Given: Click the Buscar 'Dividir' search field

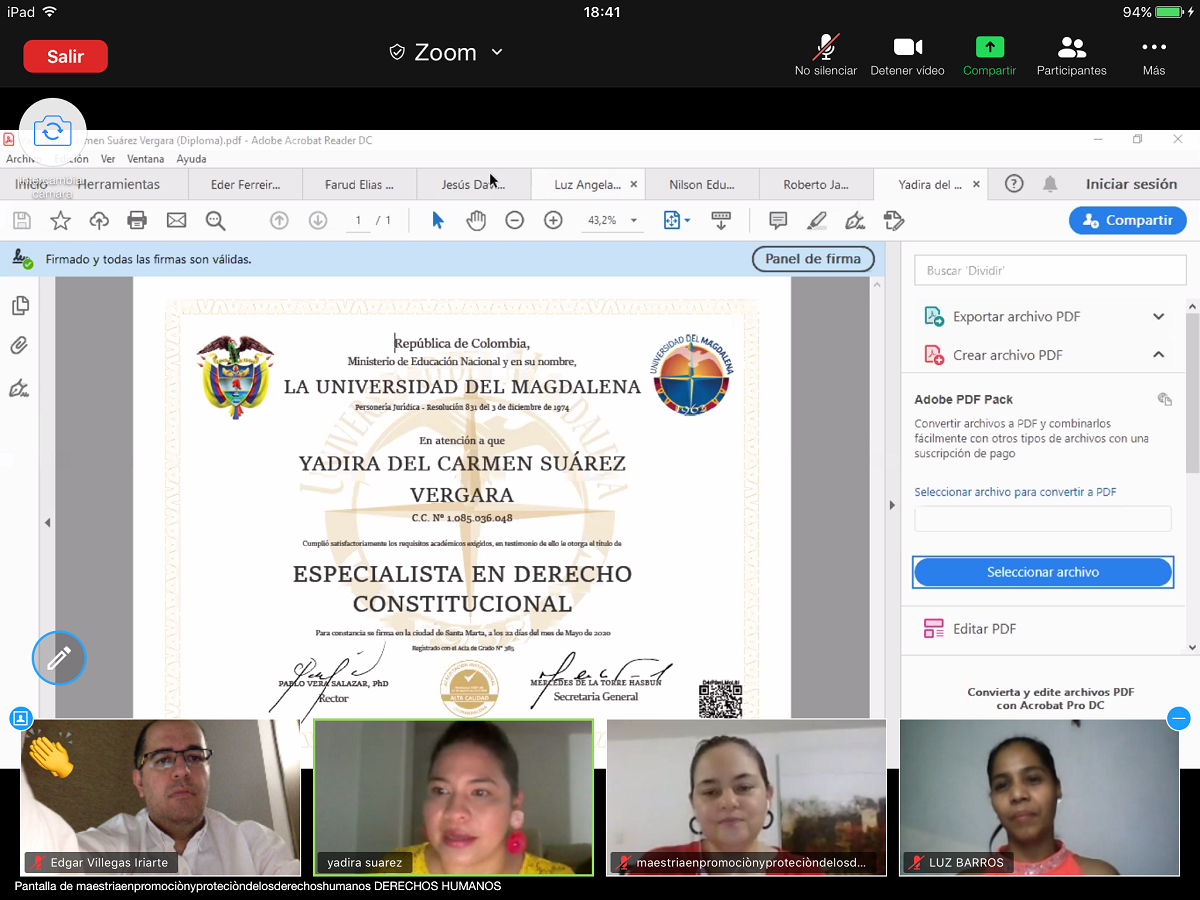Looking at the screenshot, I should [x=1050, y=270].
